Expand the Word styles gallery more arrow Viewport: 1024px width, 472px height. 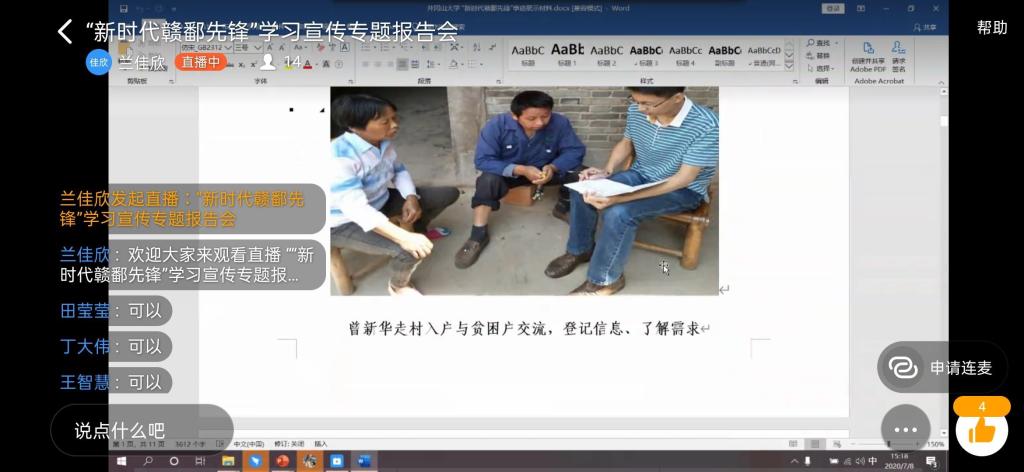point(789,65)
